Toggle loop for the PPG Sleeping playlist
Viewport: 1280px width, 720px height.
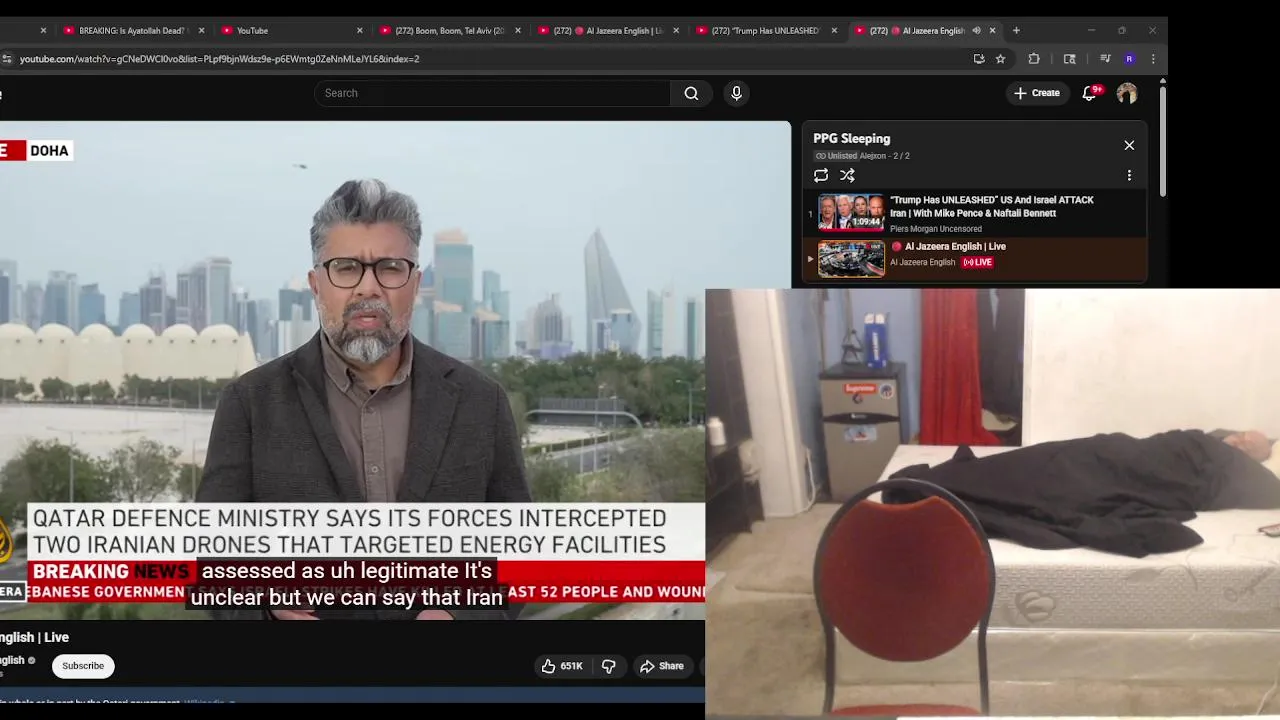821,175
